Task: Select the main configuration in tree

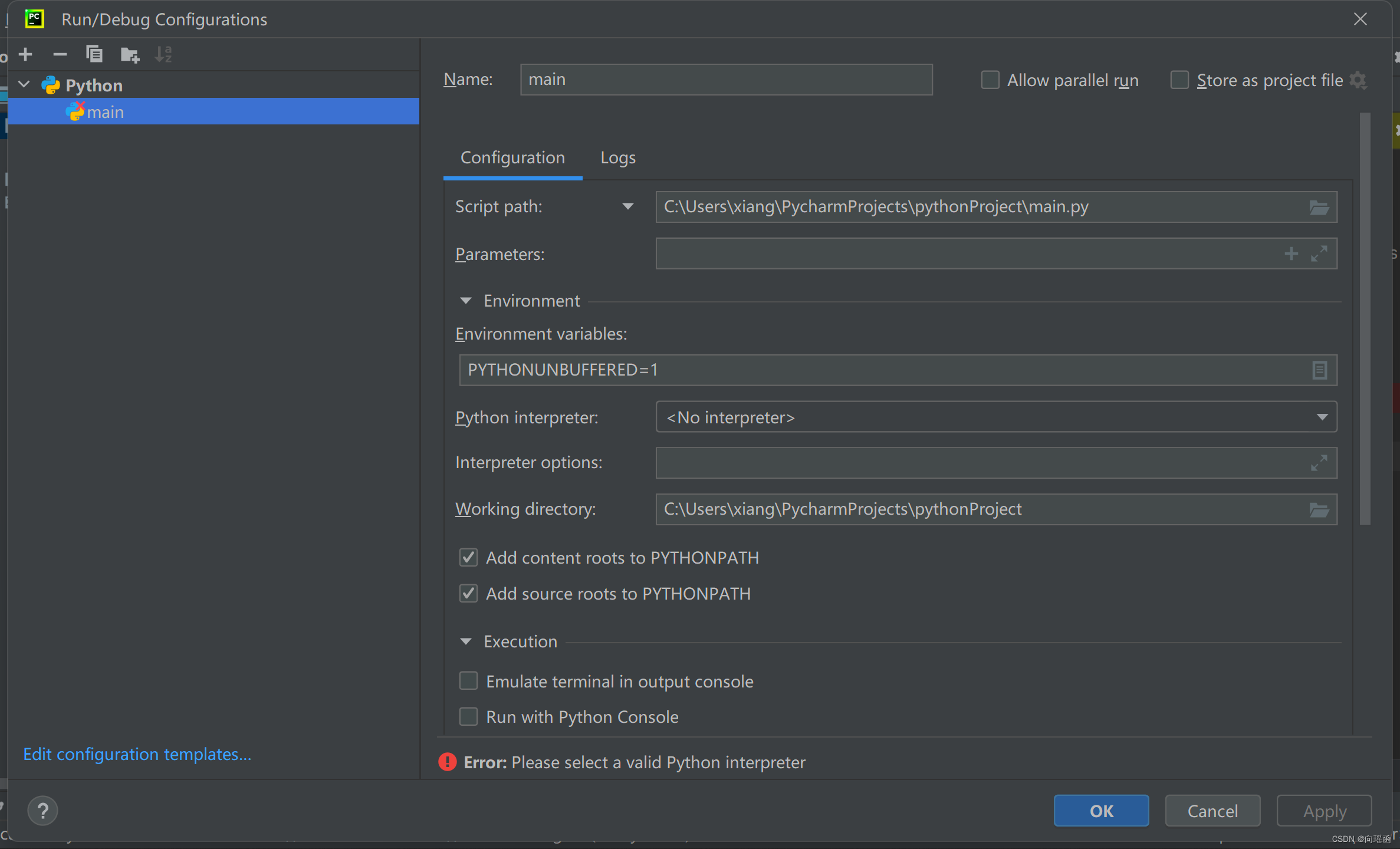Action: [213, 111]
